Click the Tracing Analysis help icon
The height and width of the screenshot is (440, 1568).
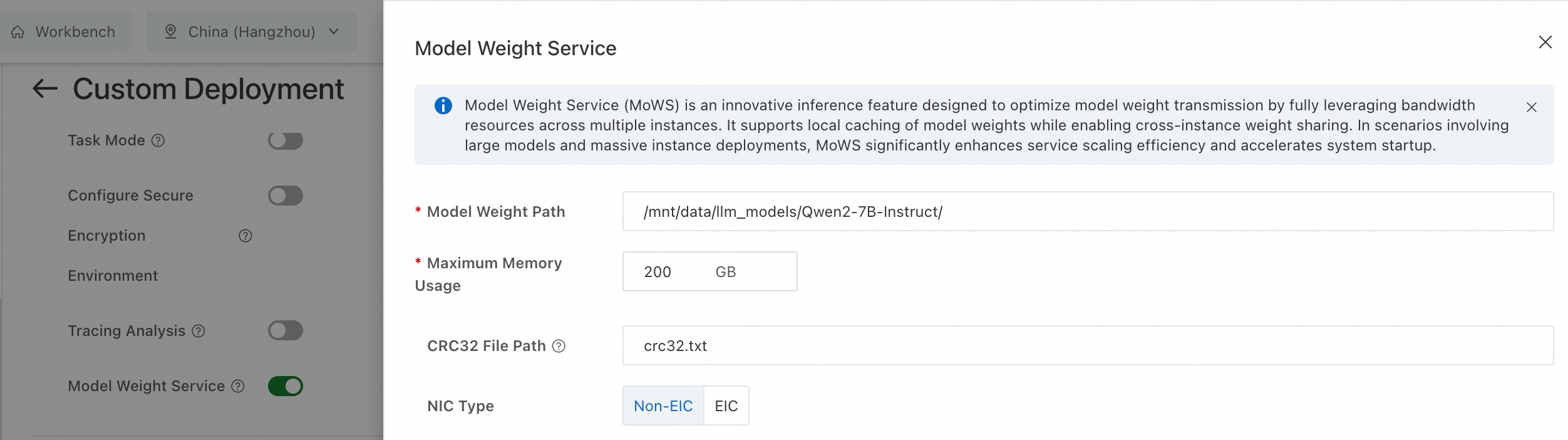pyautogui.click(x=199, y=331)
